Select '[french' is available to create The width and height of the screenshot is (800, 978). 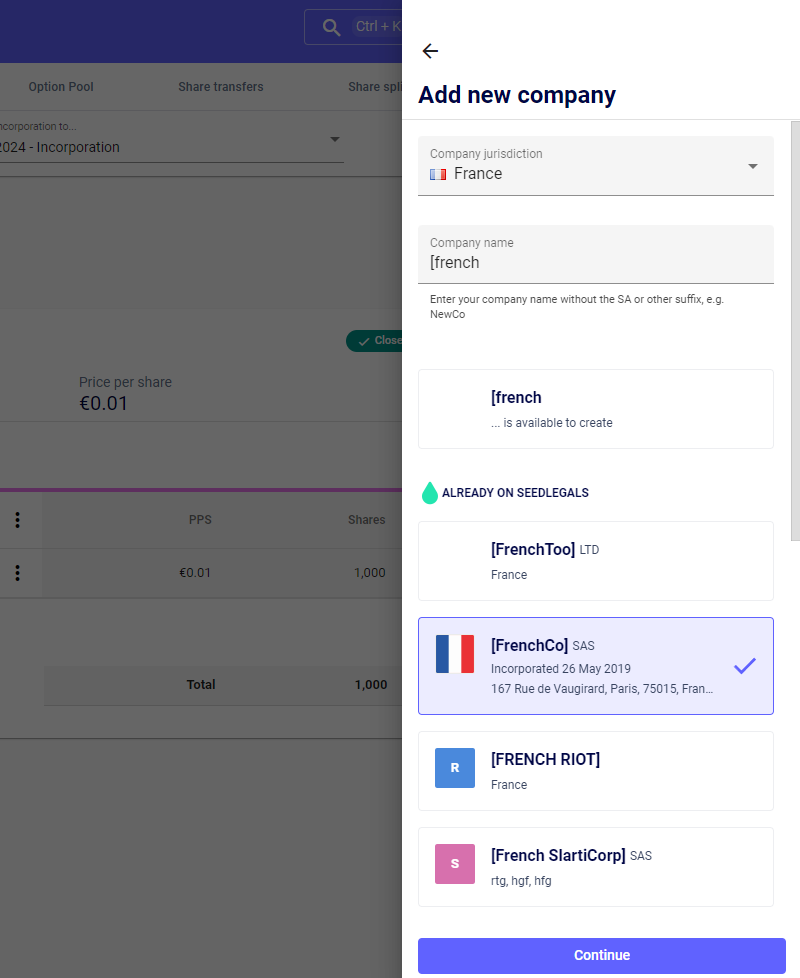(x=595, y=409)
